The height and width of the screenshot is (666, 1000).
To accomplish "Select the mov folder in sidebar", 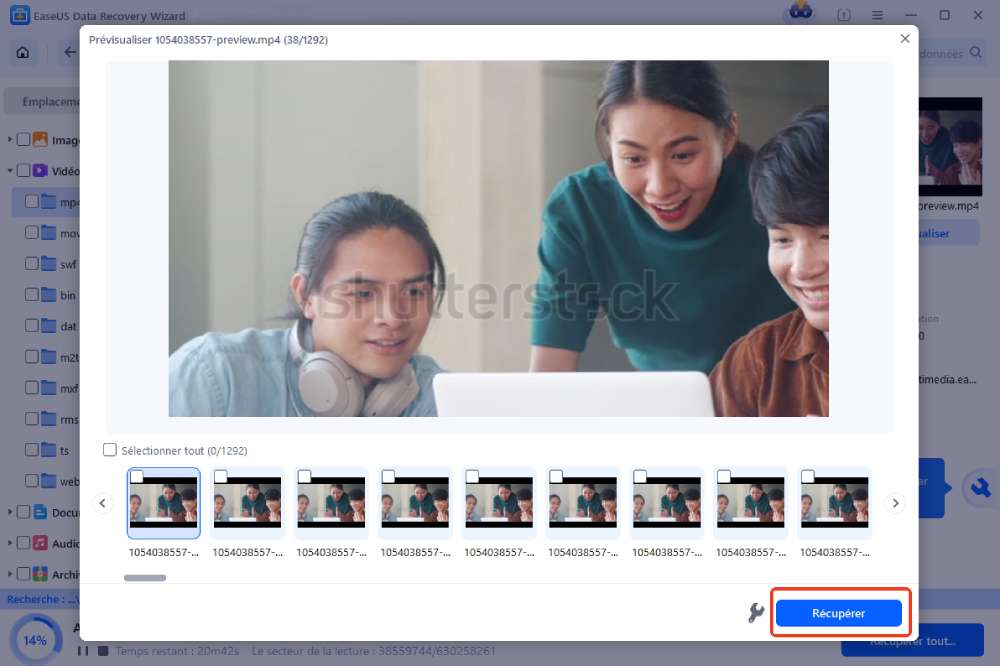I will (47, 233).
